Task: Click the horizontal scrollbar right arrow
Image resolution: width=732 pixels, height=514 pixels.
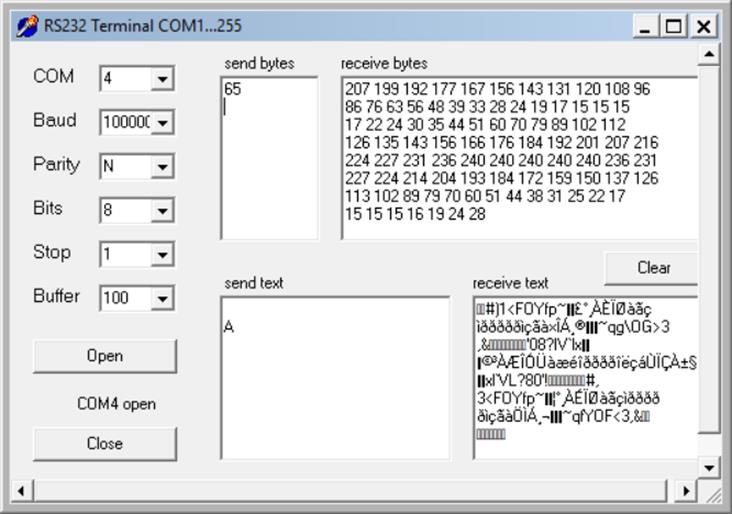Action: click(x=686, y=490)
